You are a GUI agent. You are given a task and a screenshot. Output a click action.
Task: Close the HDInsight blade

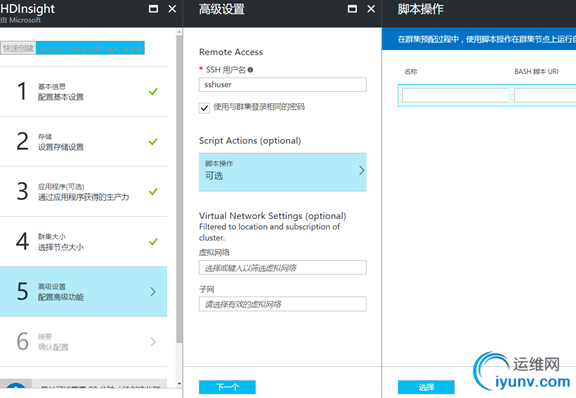(172, 9)
